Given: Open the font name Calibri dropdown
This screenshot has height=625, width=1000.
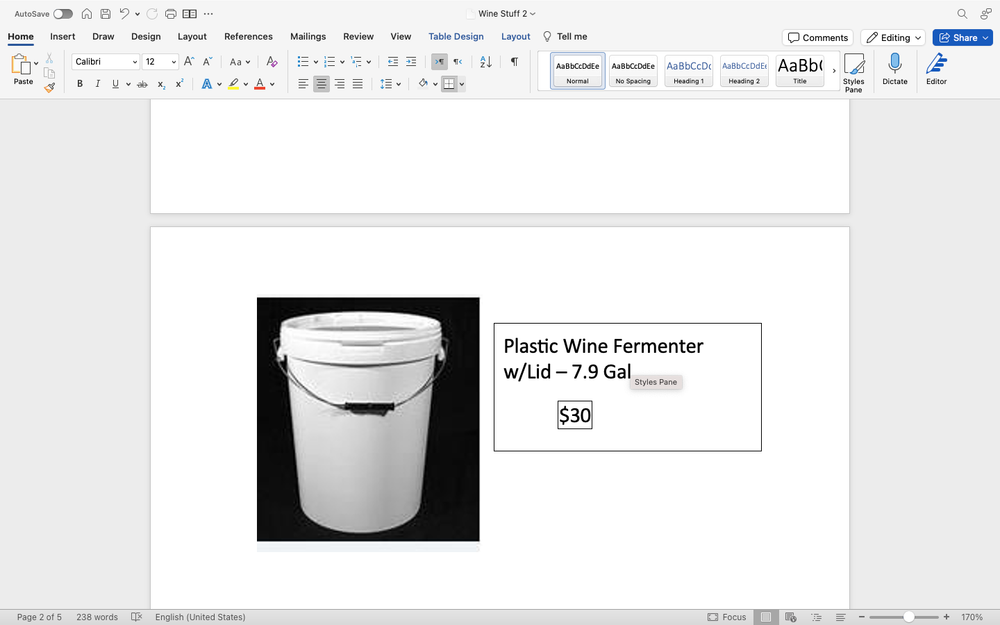Looking at the screenshot, I should coord(135,62).
